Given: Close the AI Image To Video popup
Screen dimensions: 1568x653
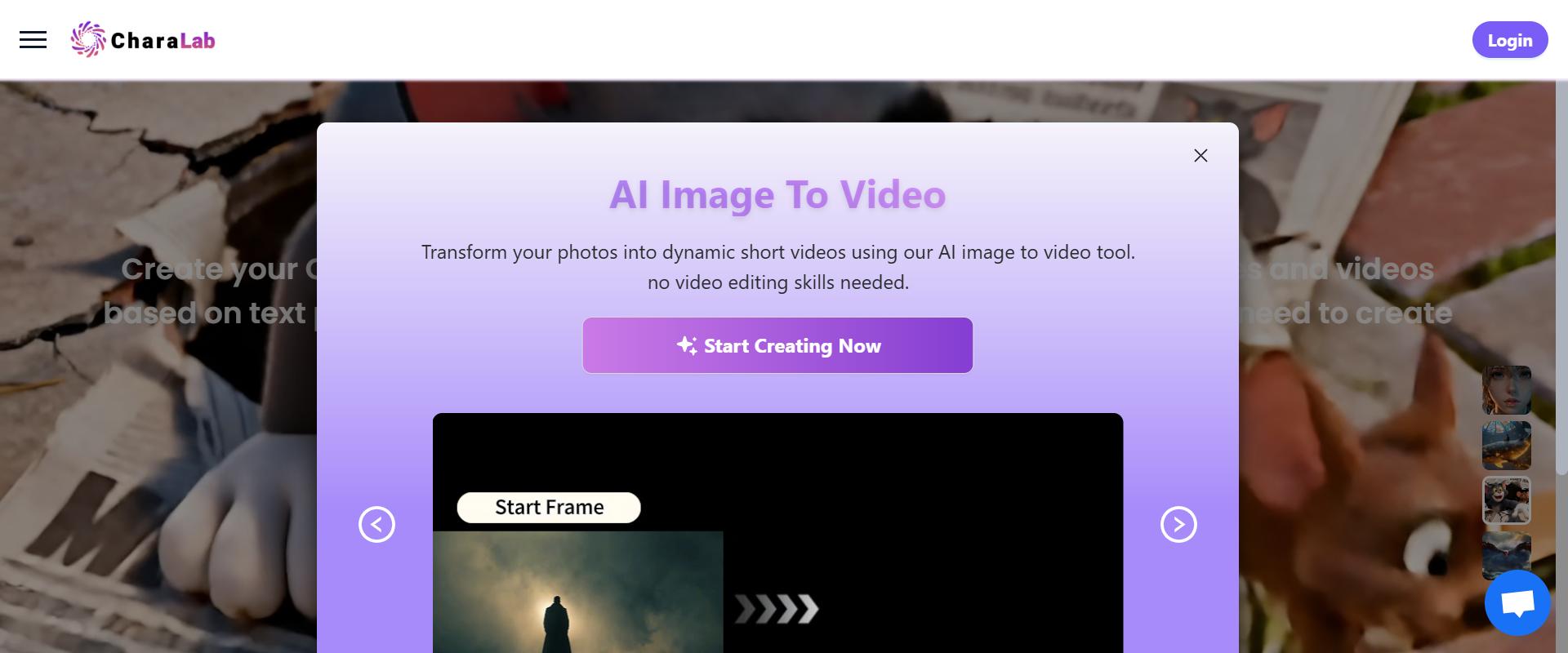Looking at the screenshot, I should [1200, 156].
